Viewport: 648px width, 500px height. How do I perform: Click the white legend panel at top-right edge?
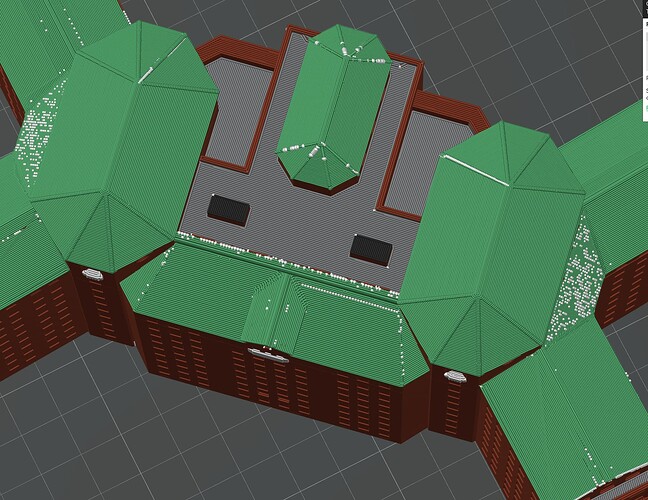click(645, 69)
